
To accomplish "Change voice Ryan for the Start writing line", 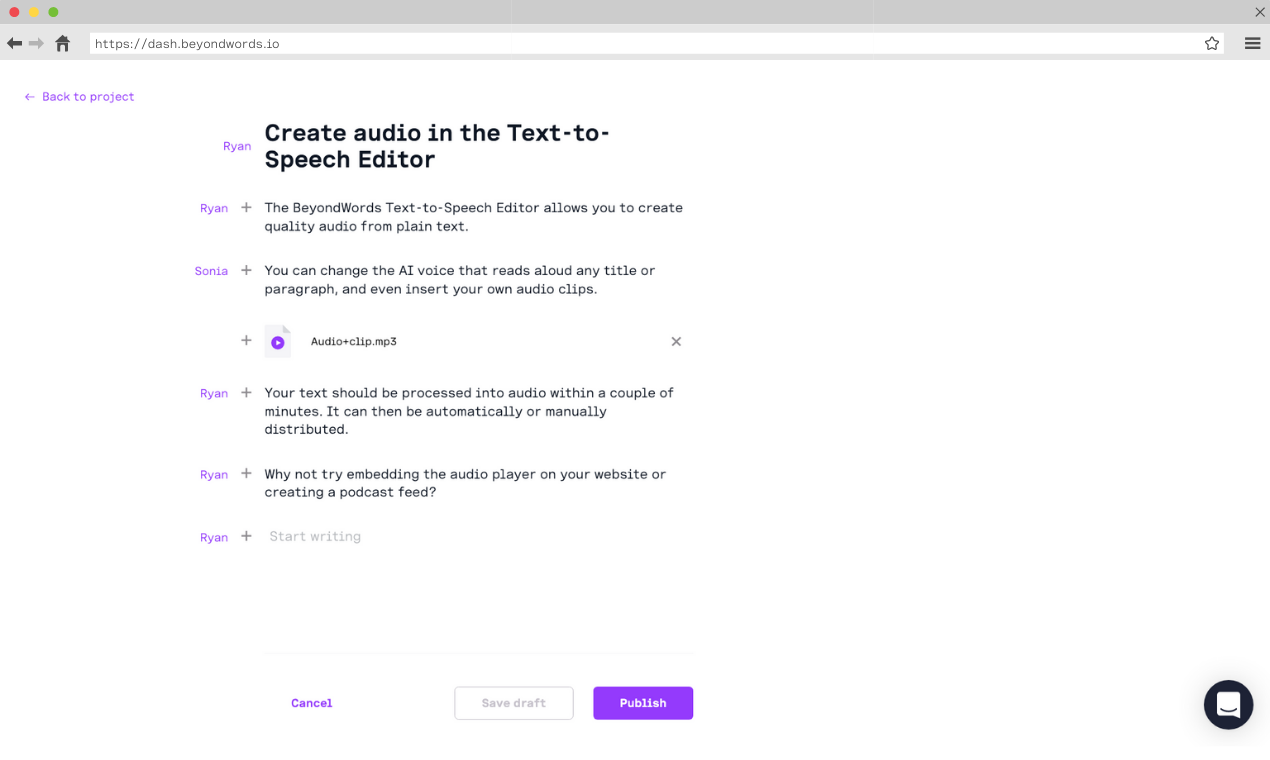I will (214, 537).
